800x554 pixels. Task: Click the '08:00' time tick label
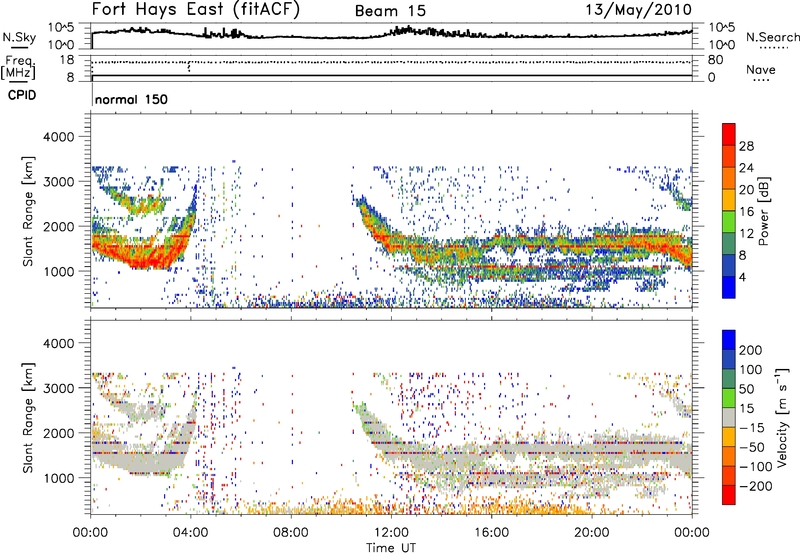[x=291, y=533]
